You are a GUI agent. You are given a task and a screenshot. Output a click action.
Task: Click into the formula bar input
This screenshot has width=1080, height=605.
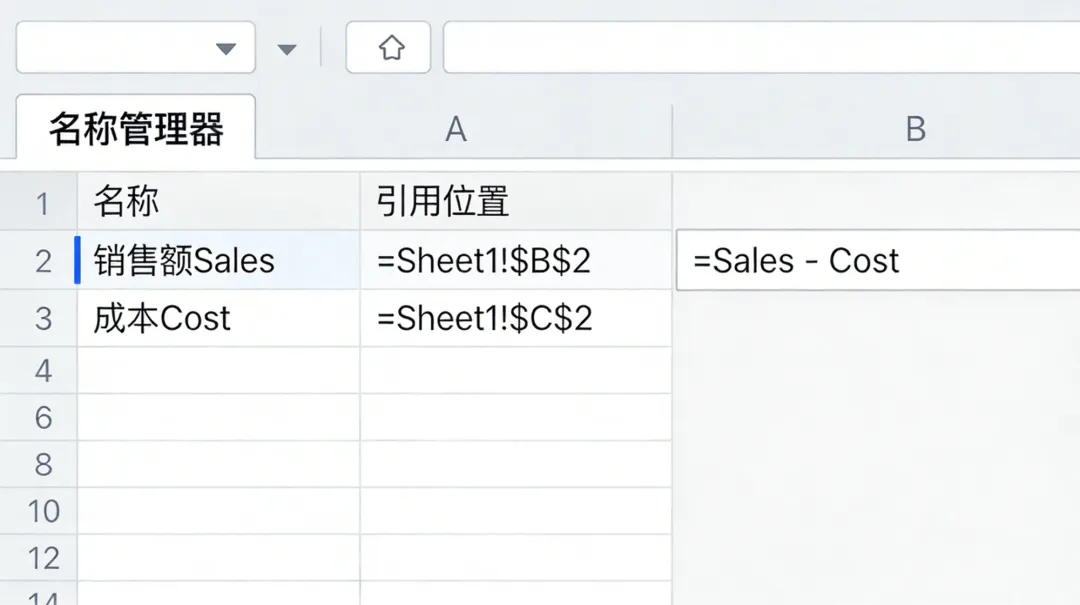pos(760,48)
